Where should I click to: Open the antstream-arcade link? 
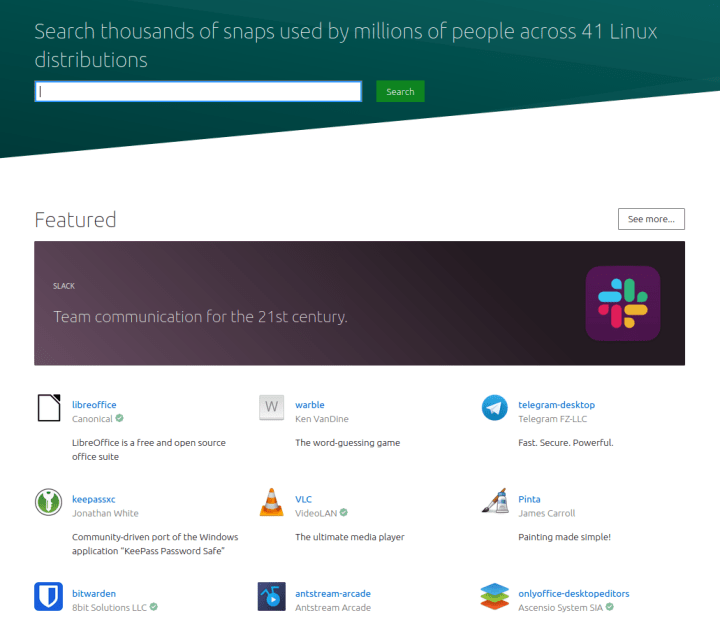click(333, 593)
